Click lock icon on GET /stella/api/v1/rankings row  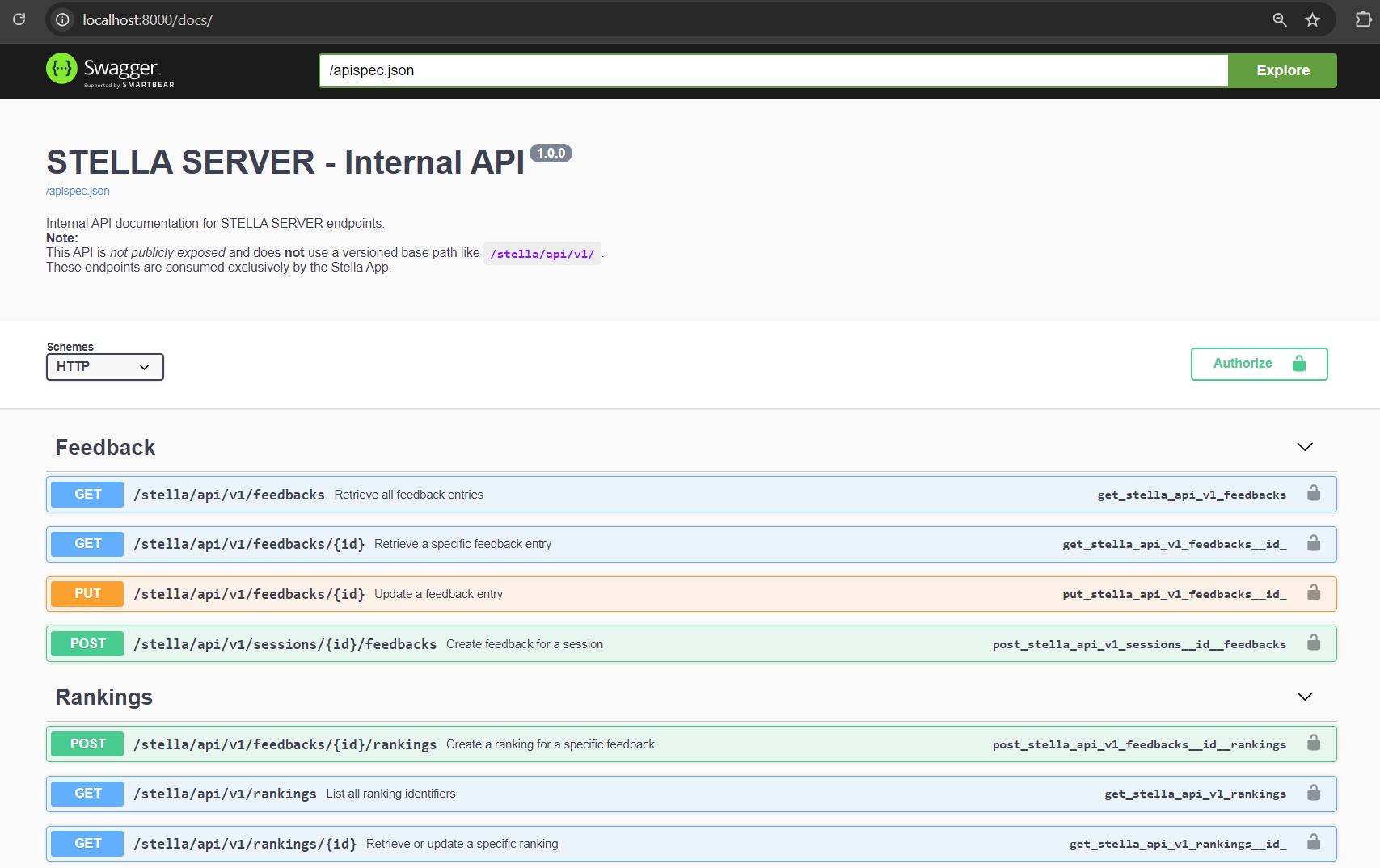pos(1314,793)
